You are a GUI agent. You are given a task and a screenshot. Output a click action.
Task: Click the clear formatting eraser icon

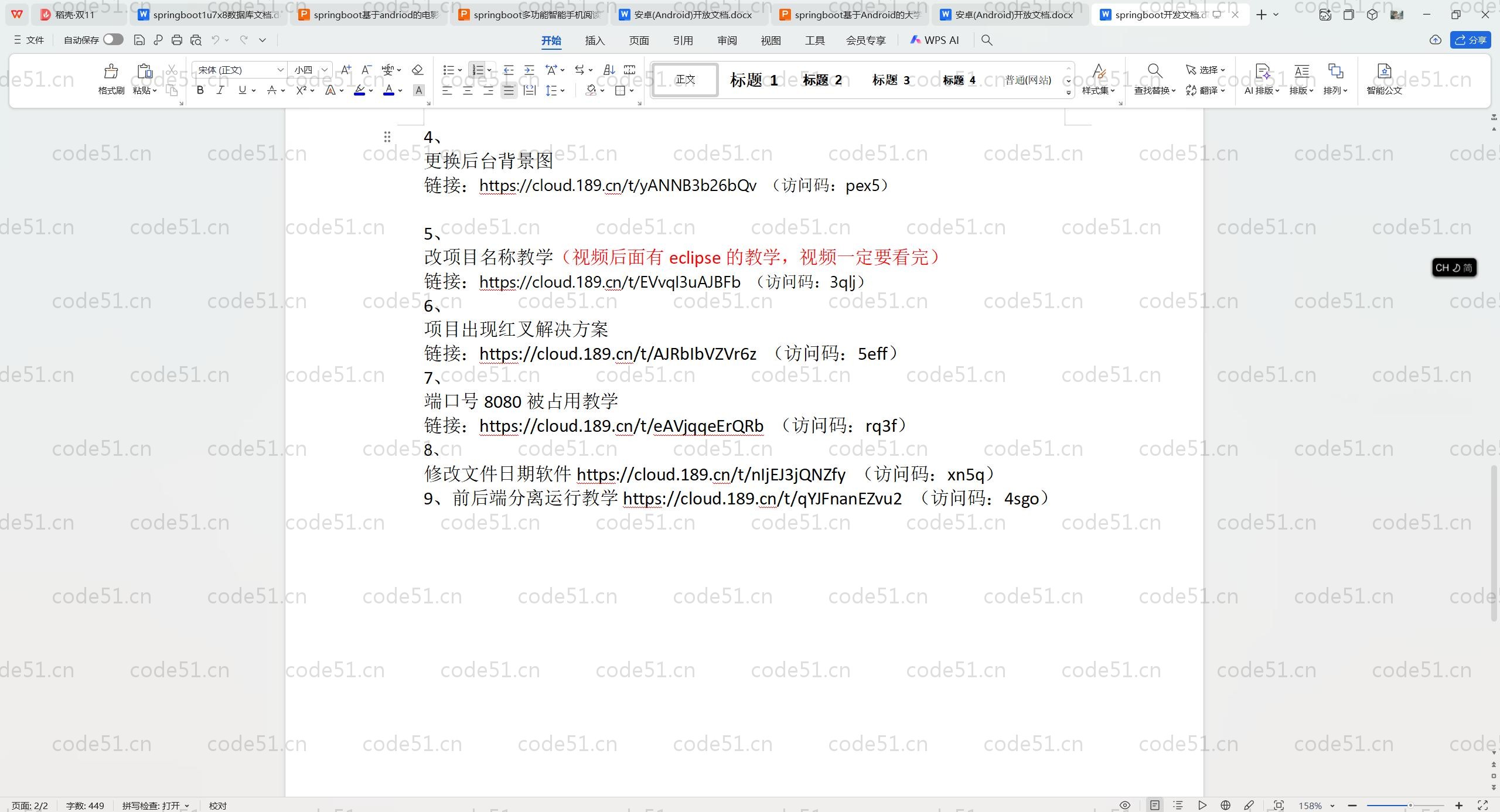(417, 70)
